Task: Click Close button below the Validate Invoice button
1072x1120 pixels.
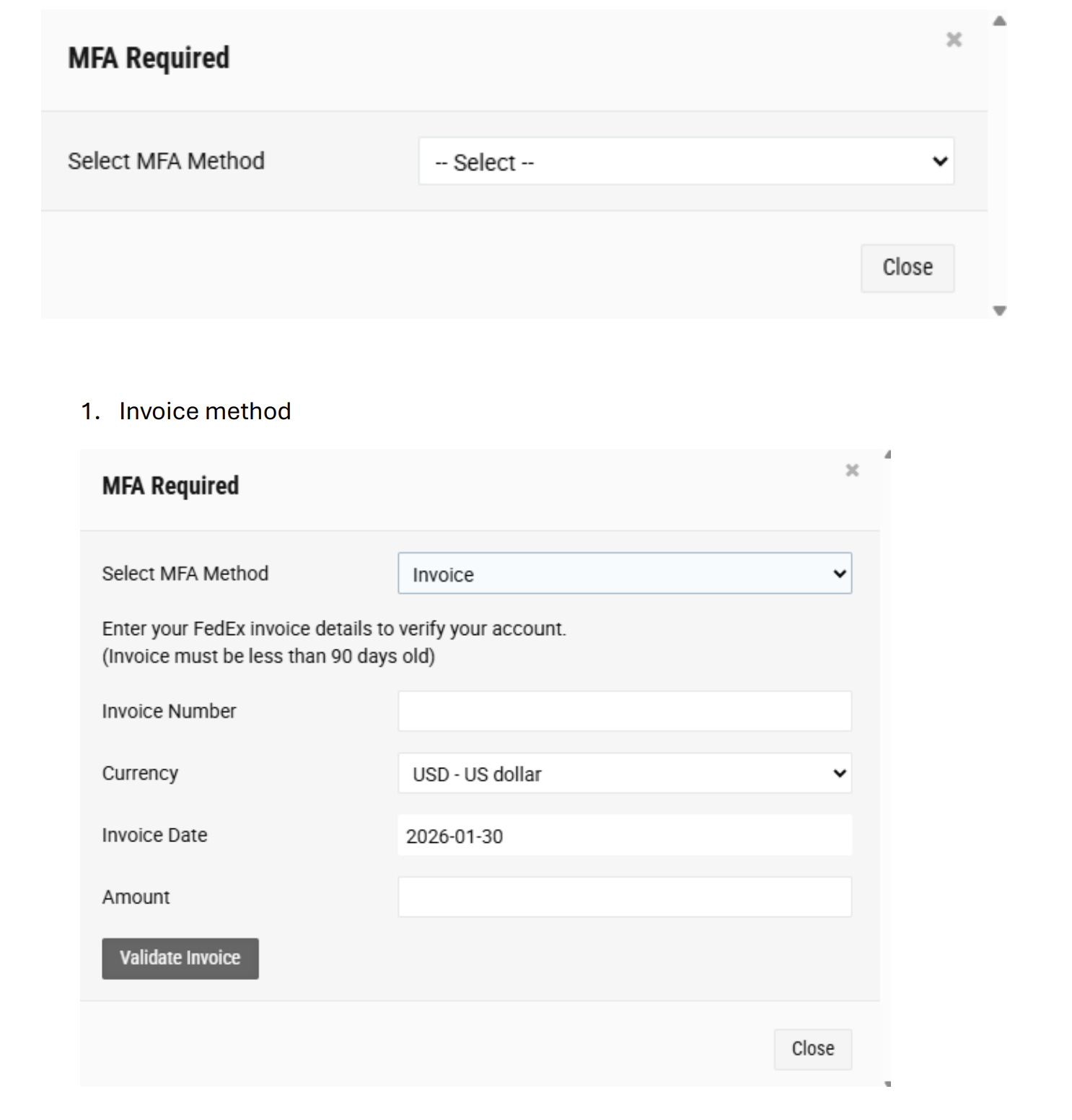Action: tap(812, 1049)
